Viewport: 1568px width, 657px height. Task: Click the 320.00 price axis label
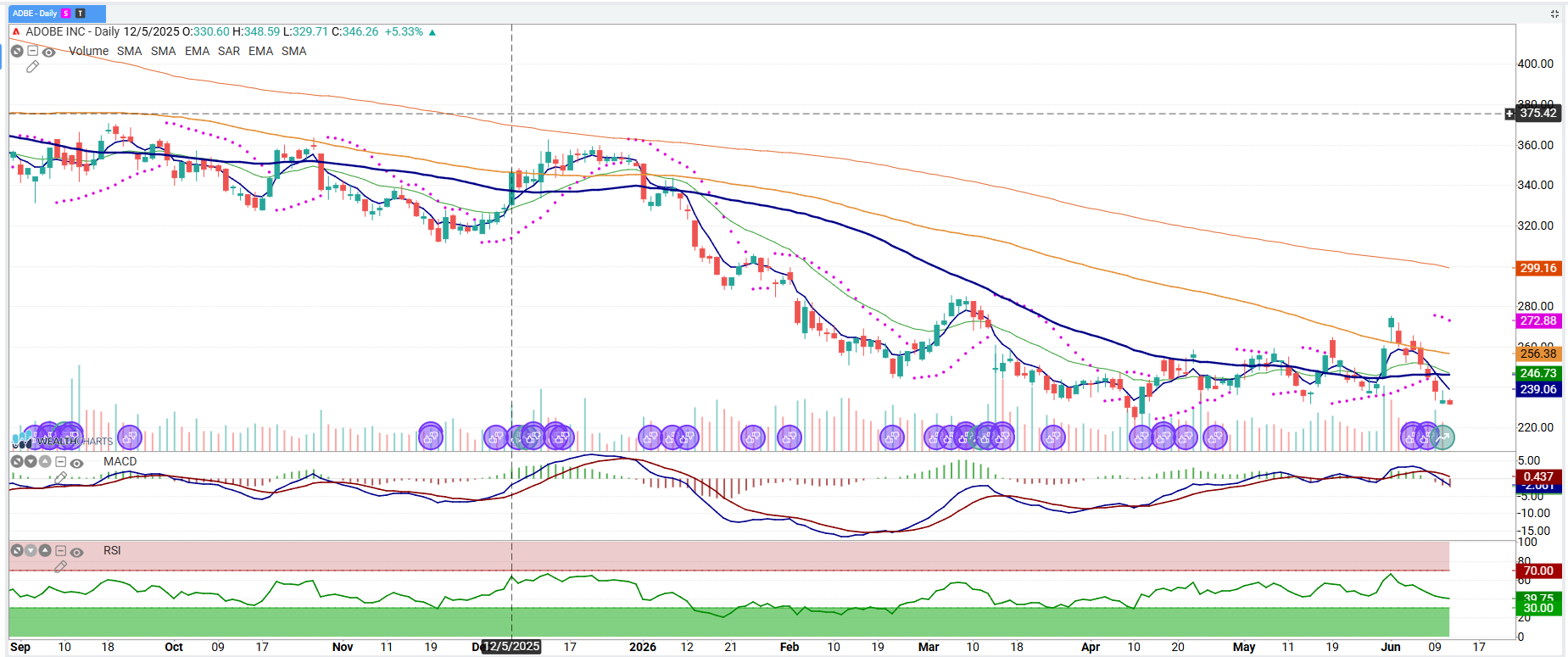tap(1536, 225)
